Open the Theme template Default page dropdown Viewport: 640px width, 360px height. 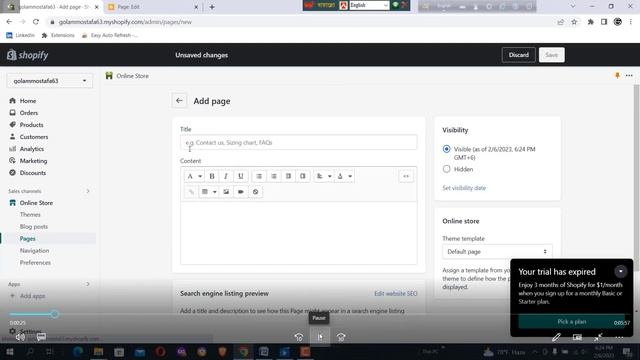click(497, 251)
